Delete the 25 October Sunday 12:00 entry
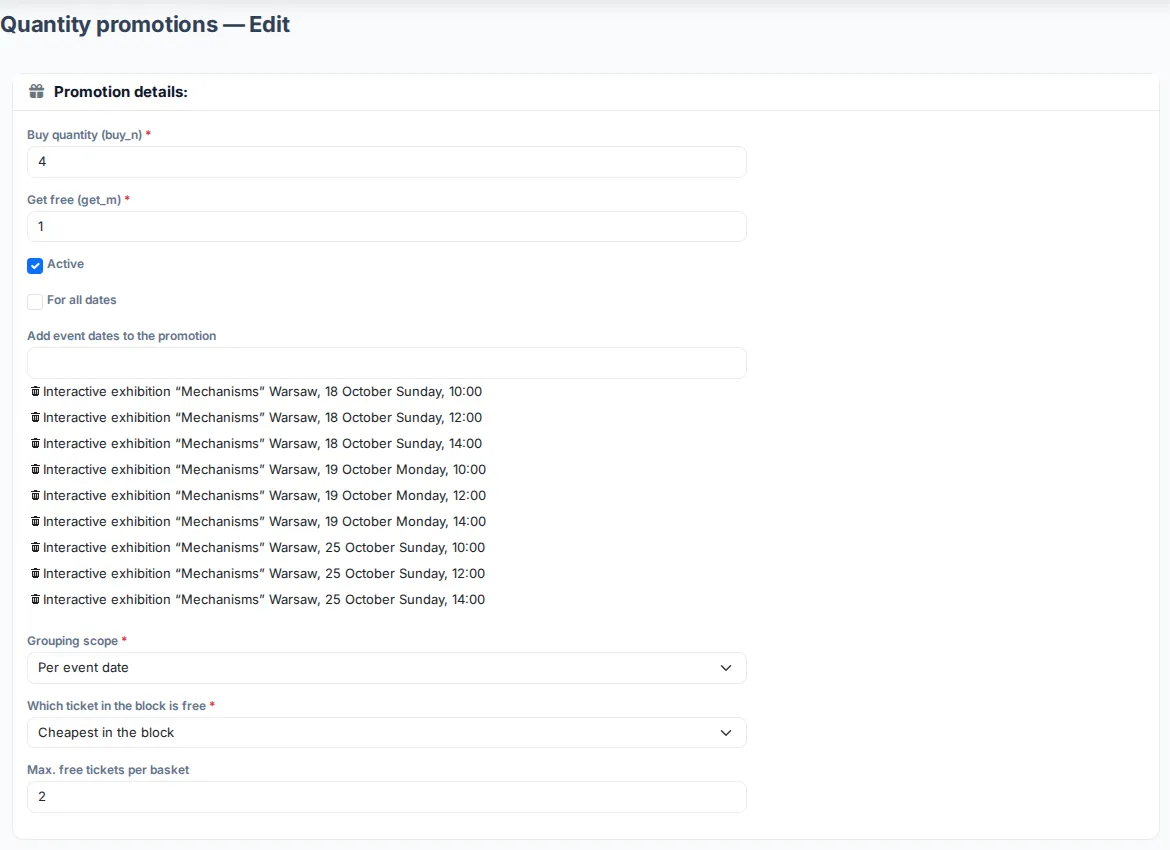The height and width of the screenshot is (850, 1170). (35, 574)
